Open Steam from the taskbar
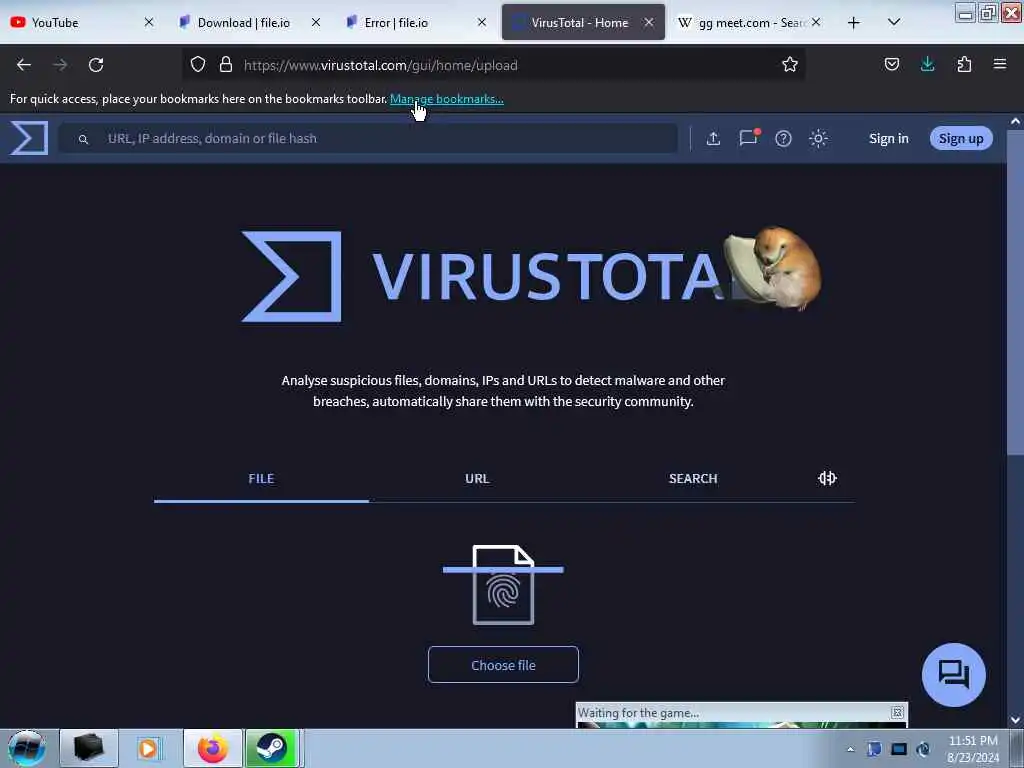Screen dimensions: 1024x768 coord(272,748)
